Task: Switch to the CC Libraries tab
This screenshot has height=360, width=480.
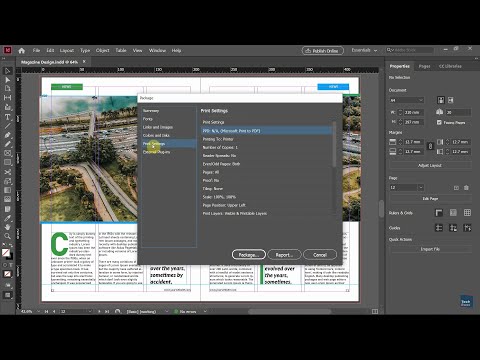Action: click(450, 66)
